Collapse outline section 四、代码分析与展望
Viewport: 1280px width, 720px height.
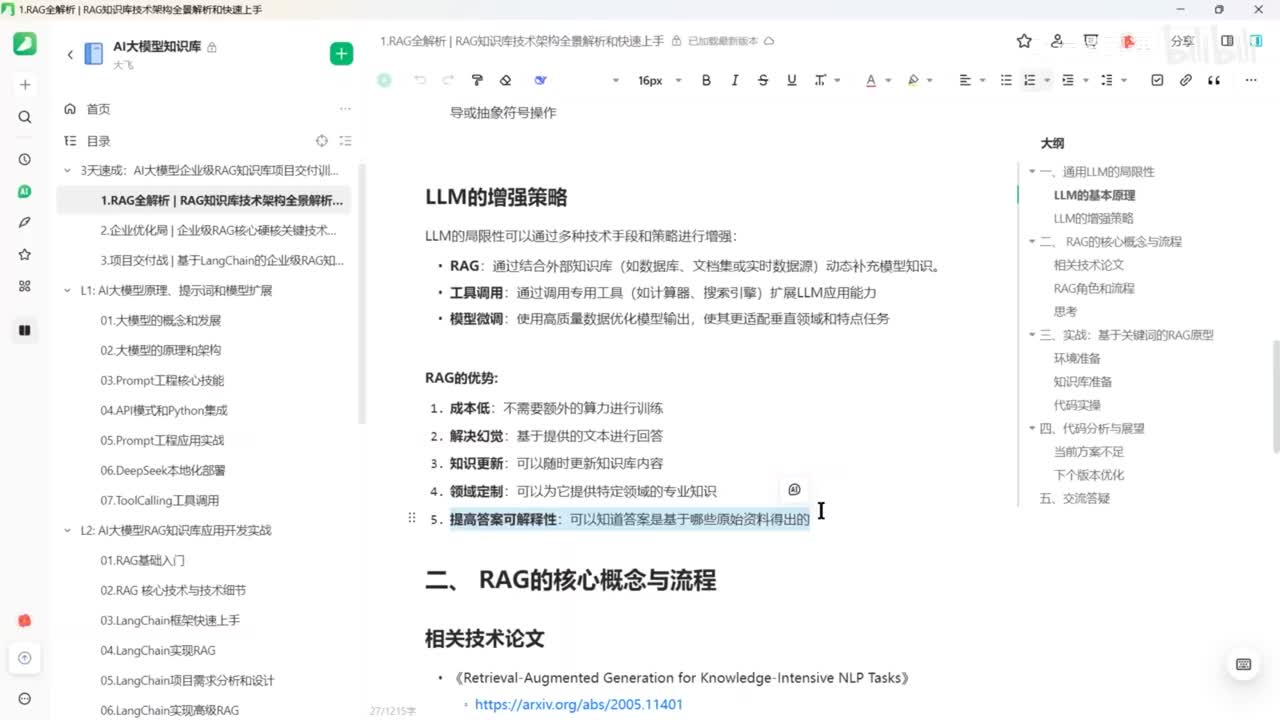1032,428
